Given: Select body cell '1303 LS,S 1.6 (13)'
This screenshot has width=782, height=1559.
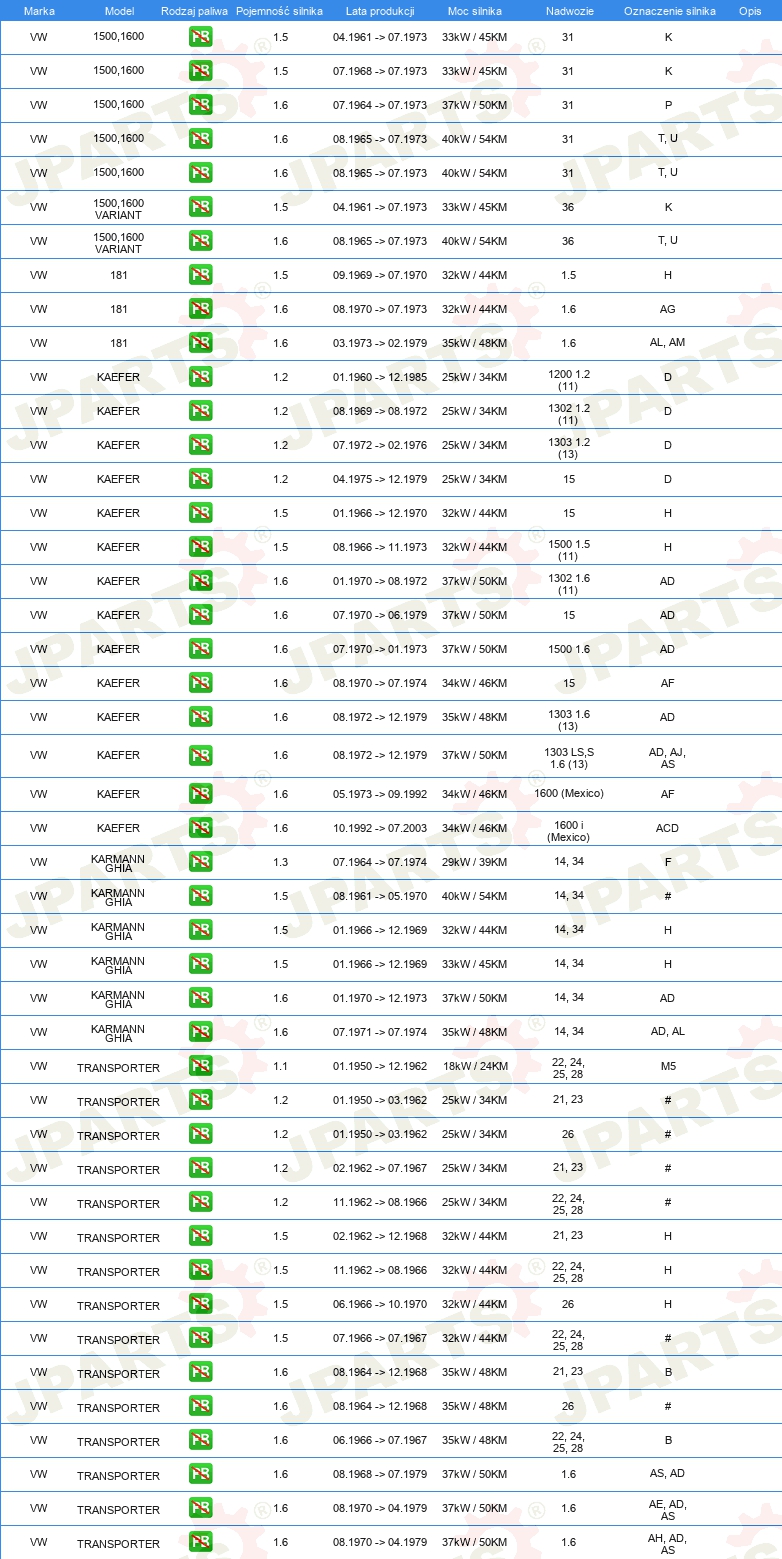Looking at the screenshot, I should tap(568, 757).
